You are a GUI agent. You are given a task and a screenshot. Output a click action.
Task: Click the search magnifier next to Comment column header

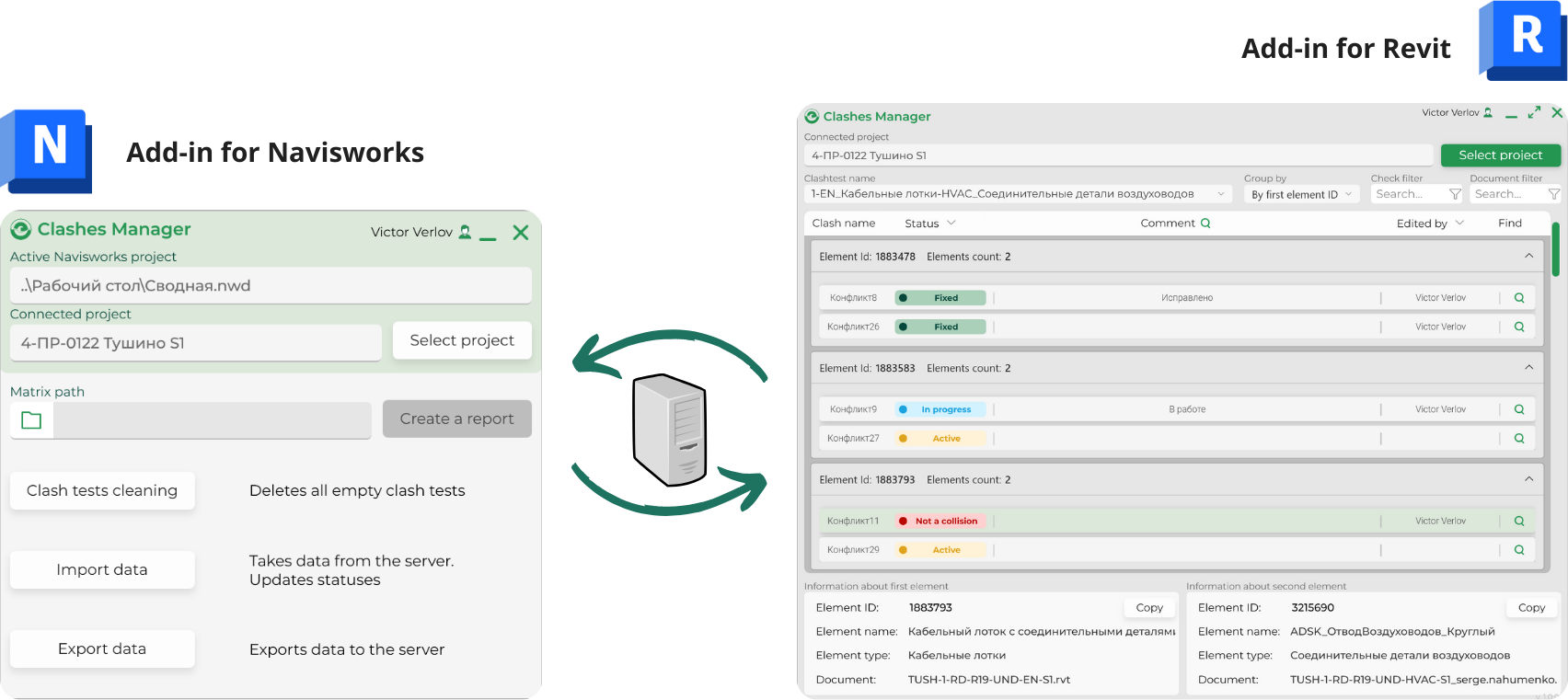[1205, 223]
